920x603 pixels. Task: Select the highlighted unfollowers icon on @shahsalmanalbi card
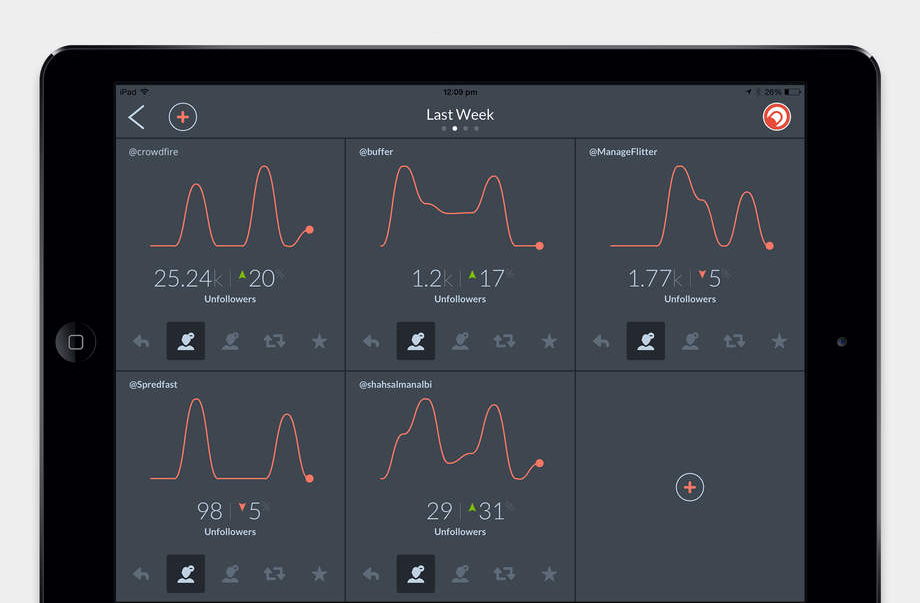[x=416, y=574]
